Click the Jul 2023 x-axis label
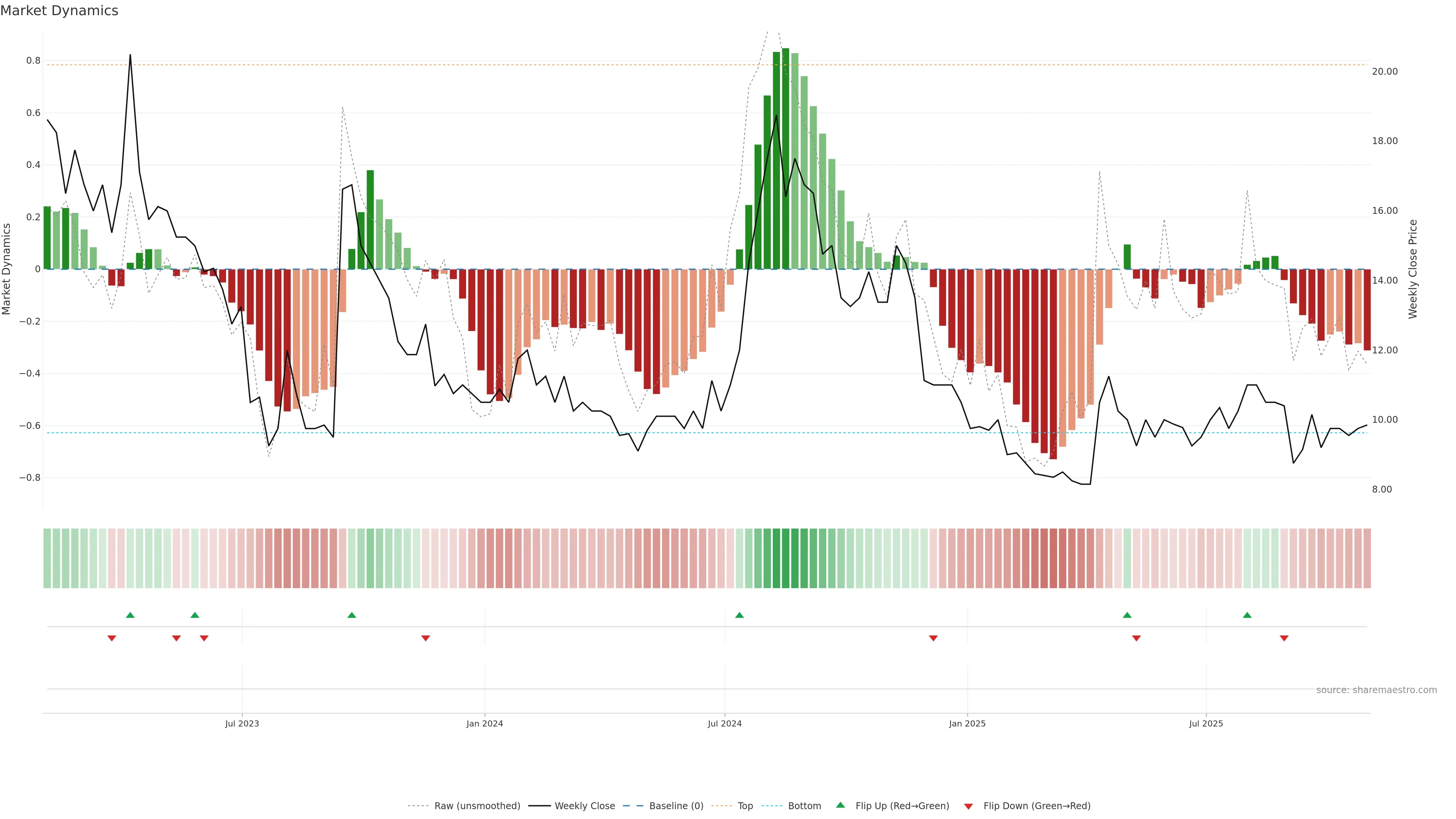The image size is (1456, 819). pos(242,723)
